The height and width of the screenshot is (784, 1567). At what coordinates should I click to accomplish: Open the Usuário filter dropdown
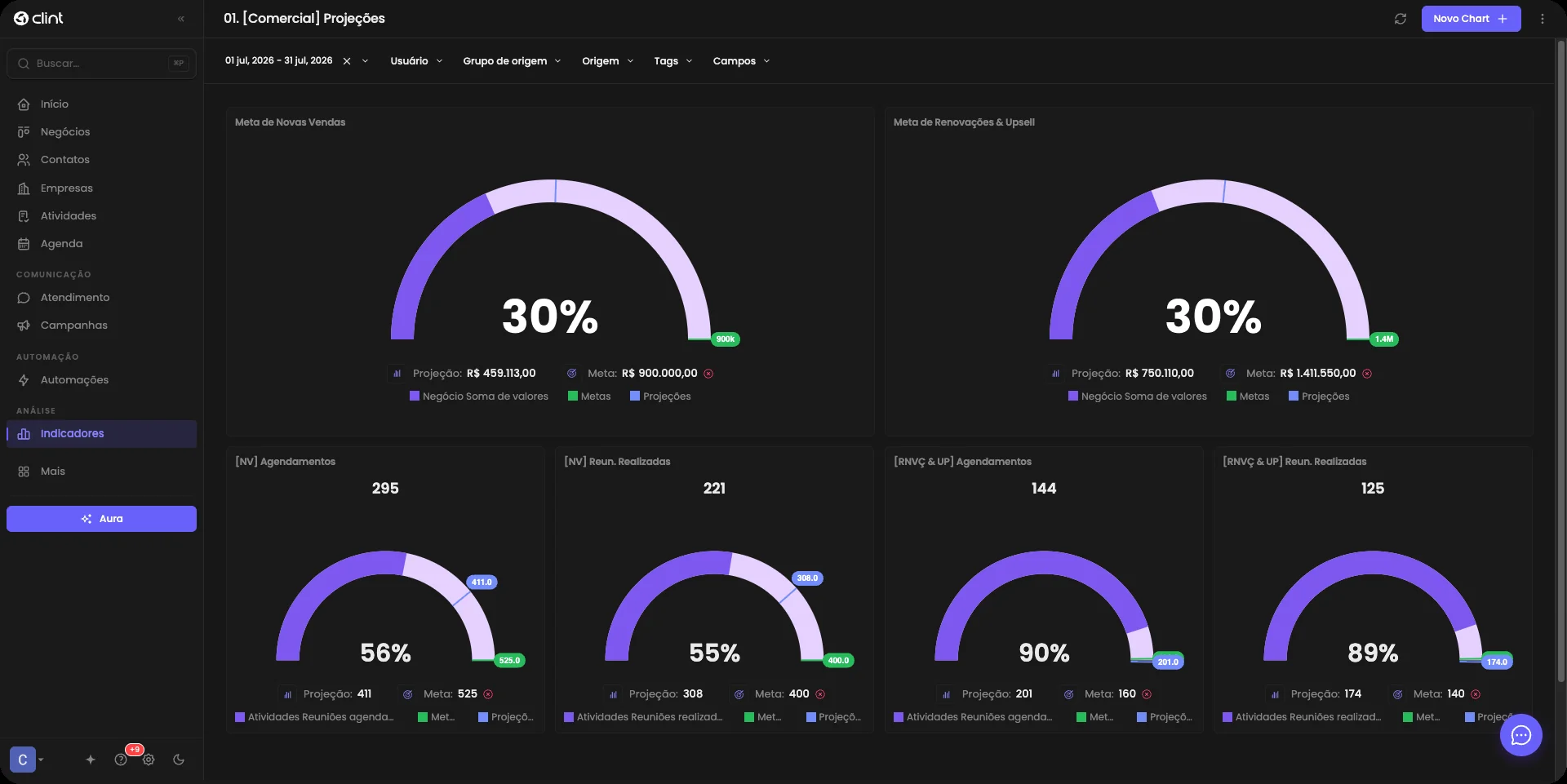click(416, 61)
